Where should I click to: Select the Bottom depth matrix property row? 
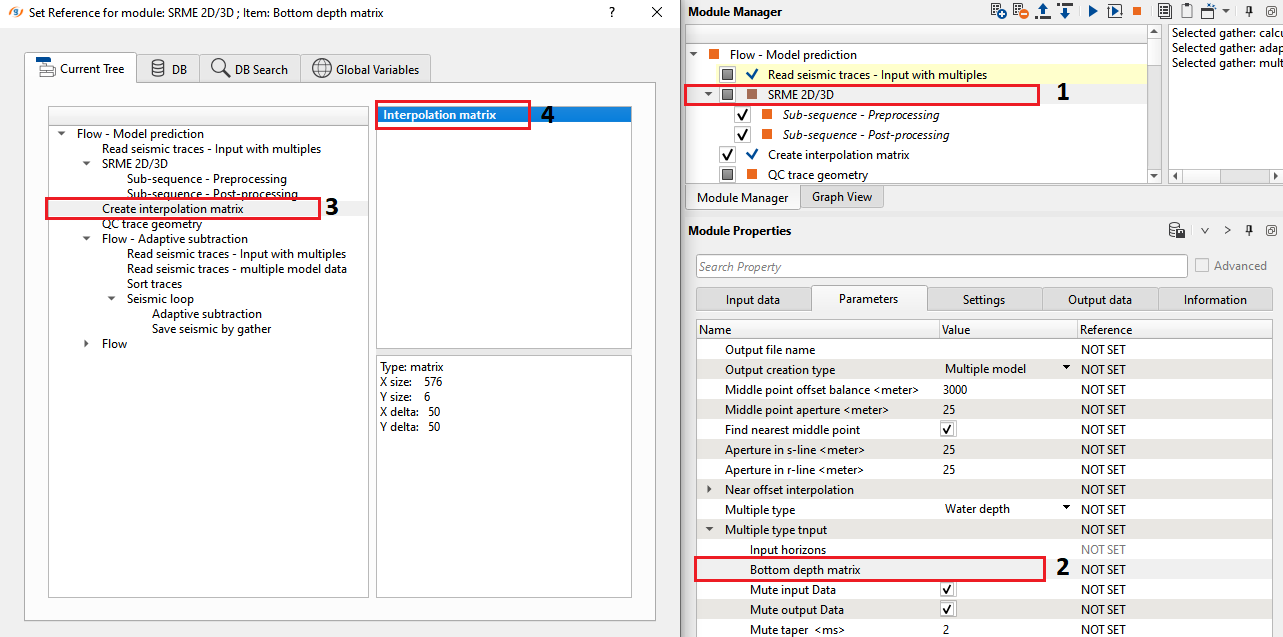point(804,570)
